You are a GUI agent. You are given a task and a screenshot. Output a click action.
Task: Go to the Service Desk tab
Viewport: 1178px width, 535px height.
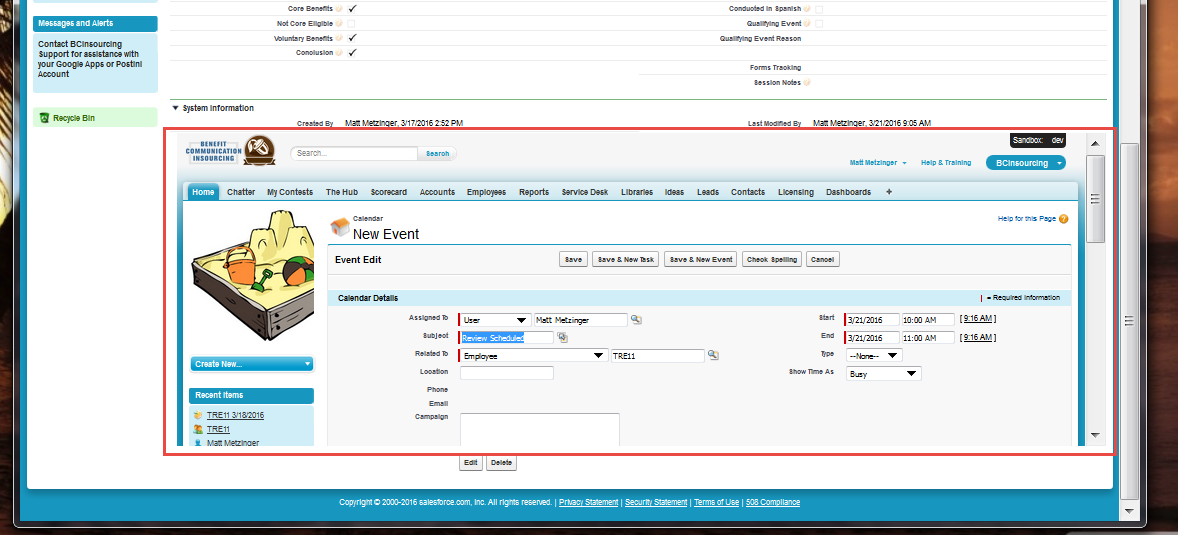[584, 192]
